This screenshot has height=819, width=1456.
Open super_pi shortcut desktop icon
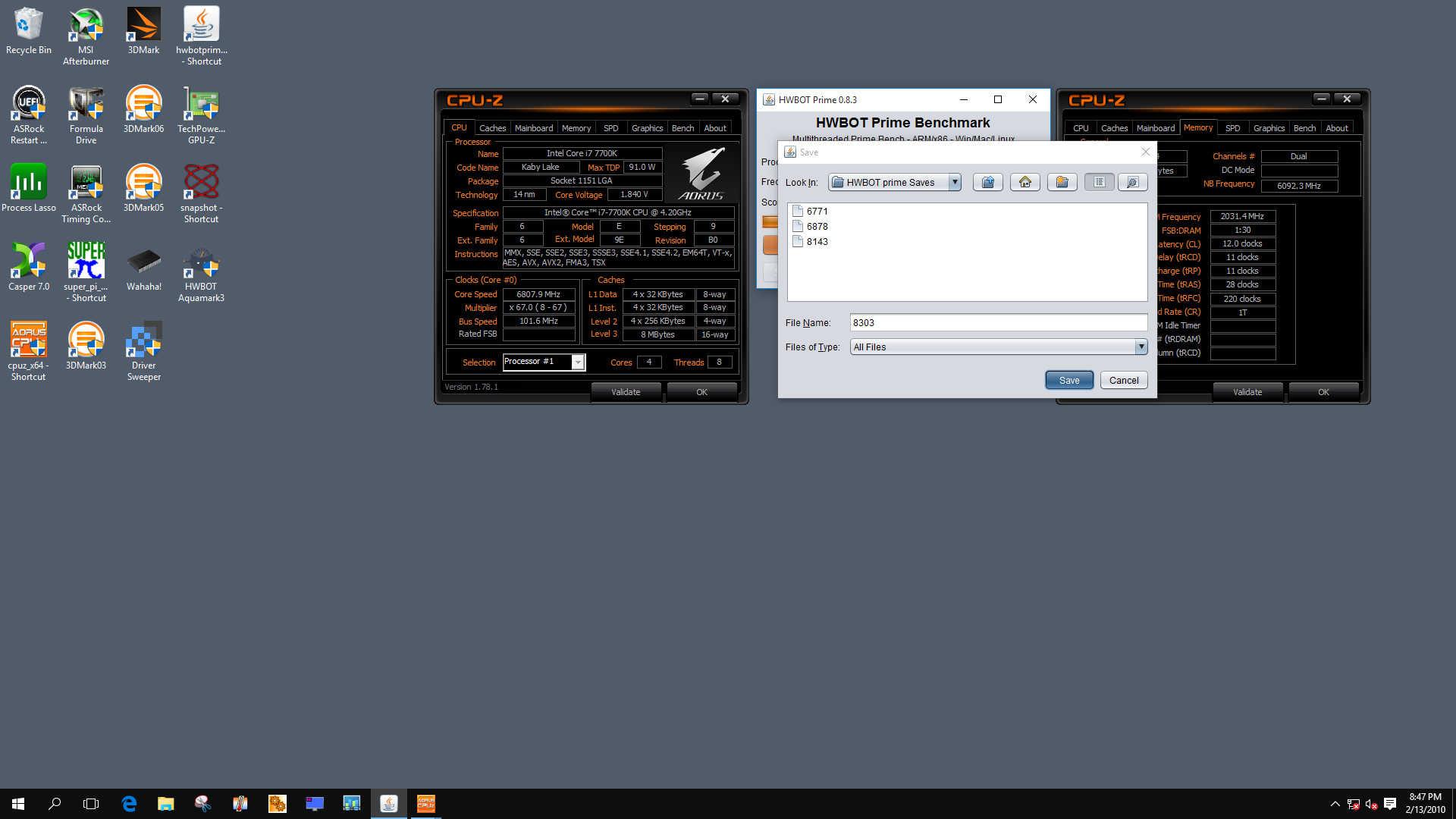(x=86, y=273)
